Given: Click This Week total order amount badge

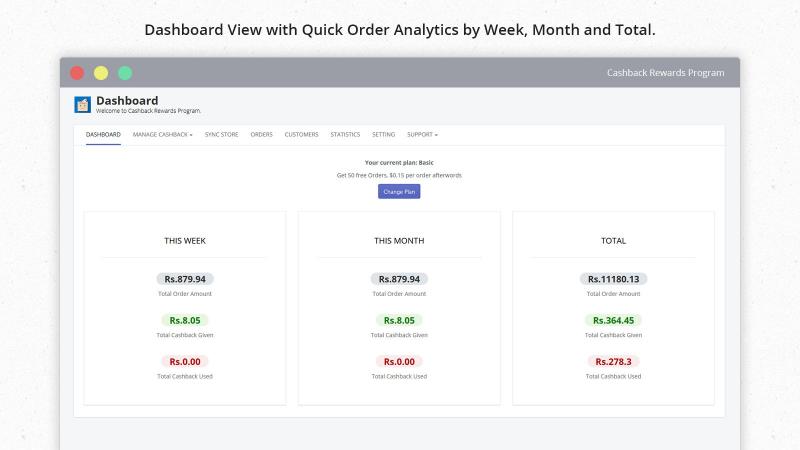Looking at the screenshot, I should (x=185, y=279).
